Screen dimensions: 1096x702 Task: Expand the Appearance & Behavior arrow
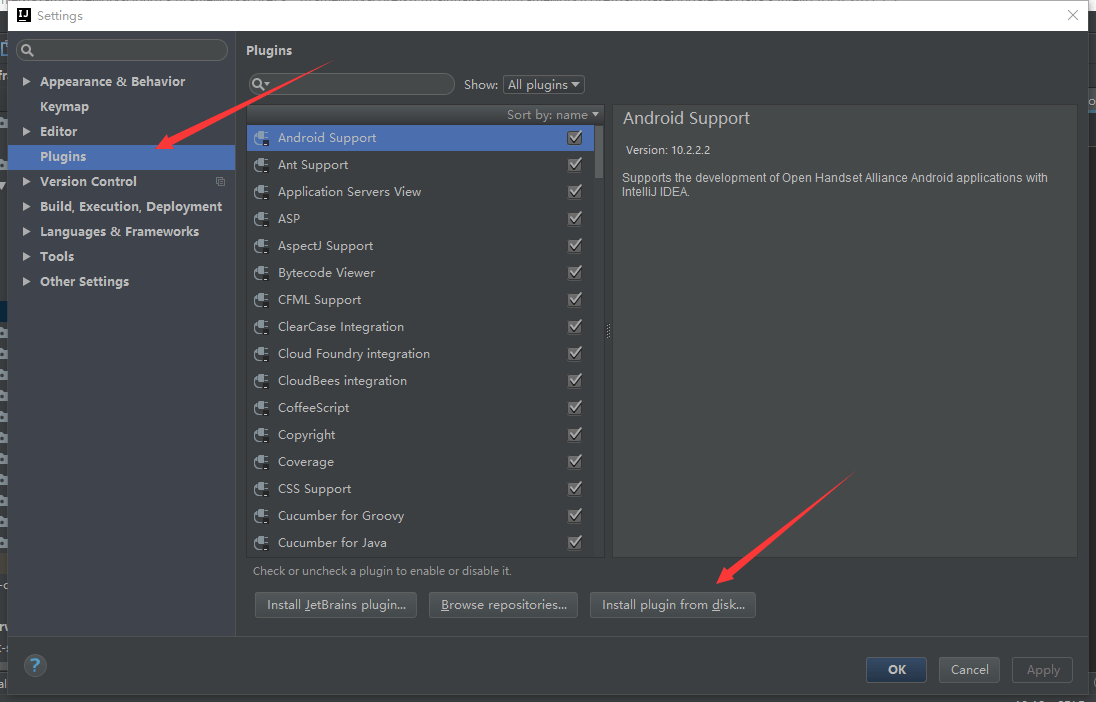27,82
